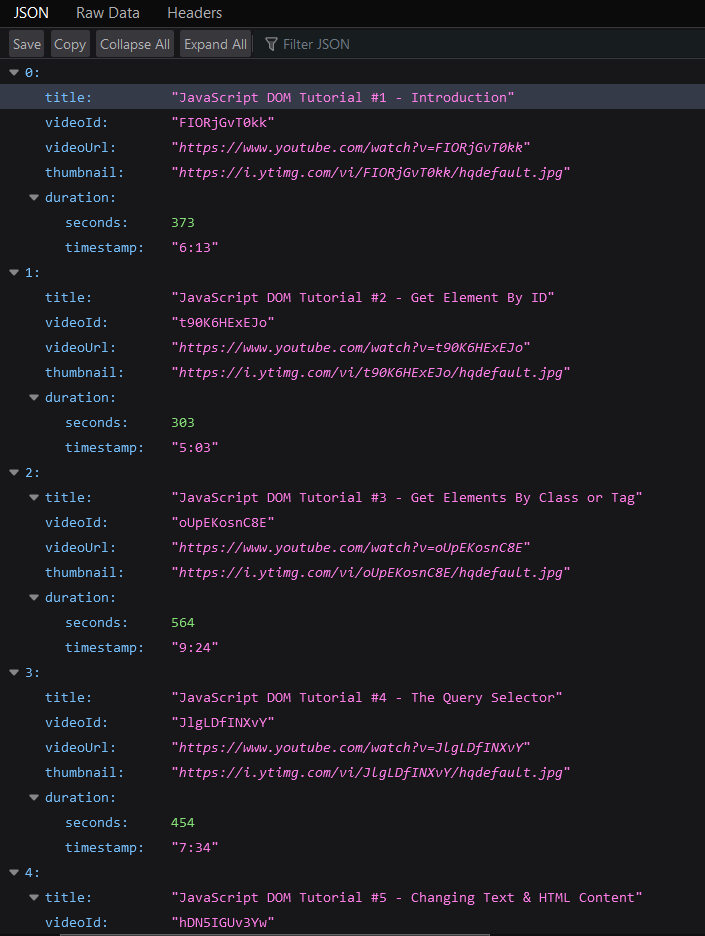This screenshot has height=936, width=705.
Task: Collapse duration under item 3
Action: pyautogui.click(x=34, y=798)
